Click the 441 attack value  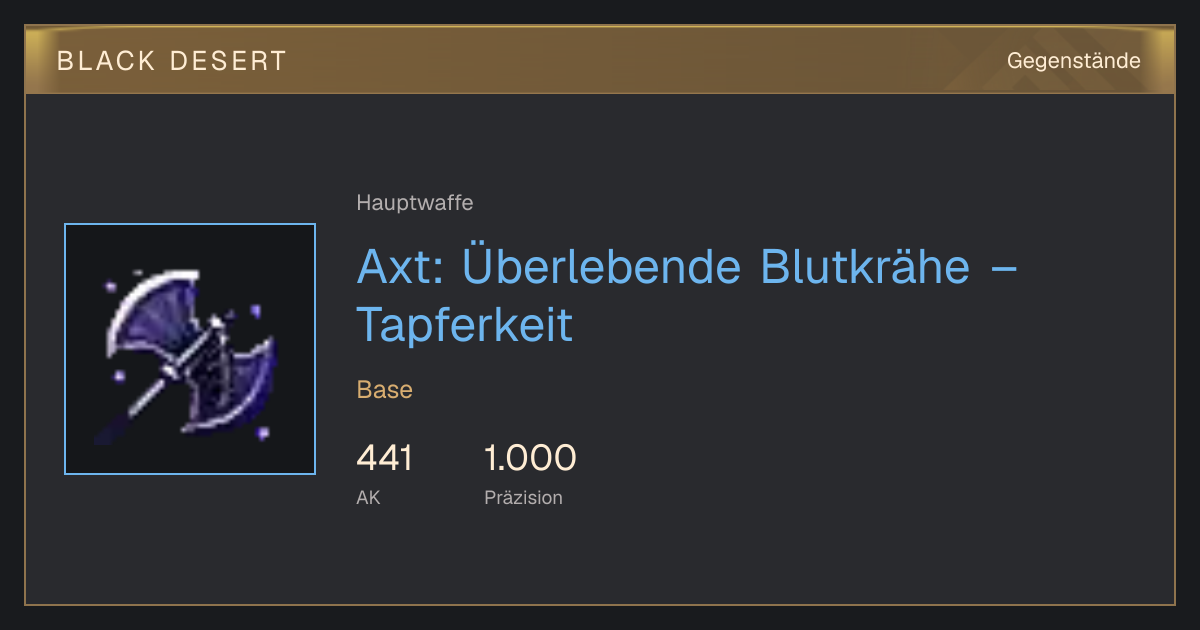click(384, 458)
